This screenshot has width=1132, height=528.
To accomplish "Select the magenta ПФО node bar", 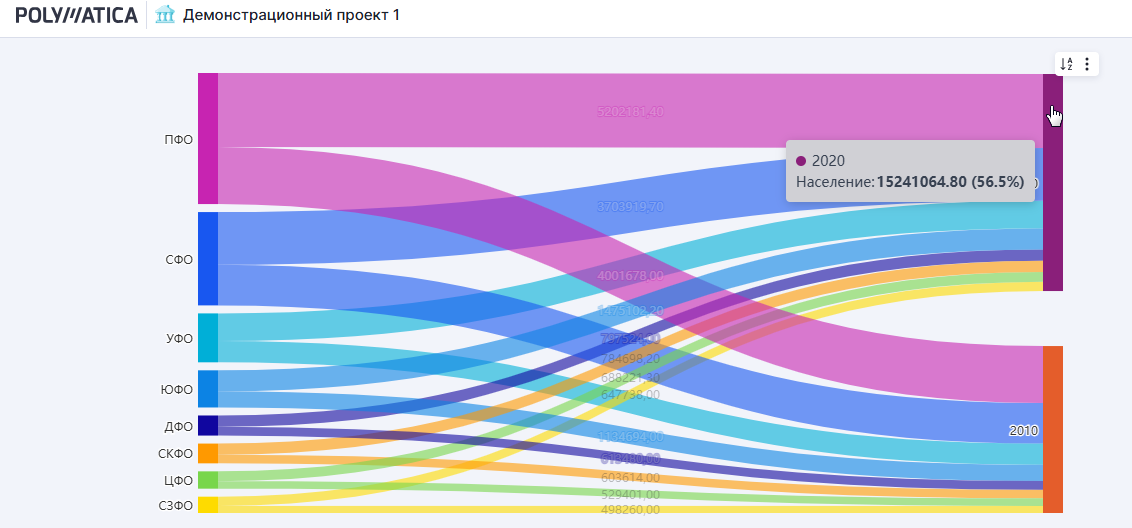I will point(207,138).
